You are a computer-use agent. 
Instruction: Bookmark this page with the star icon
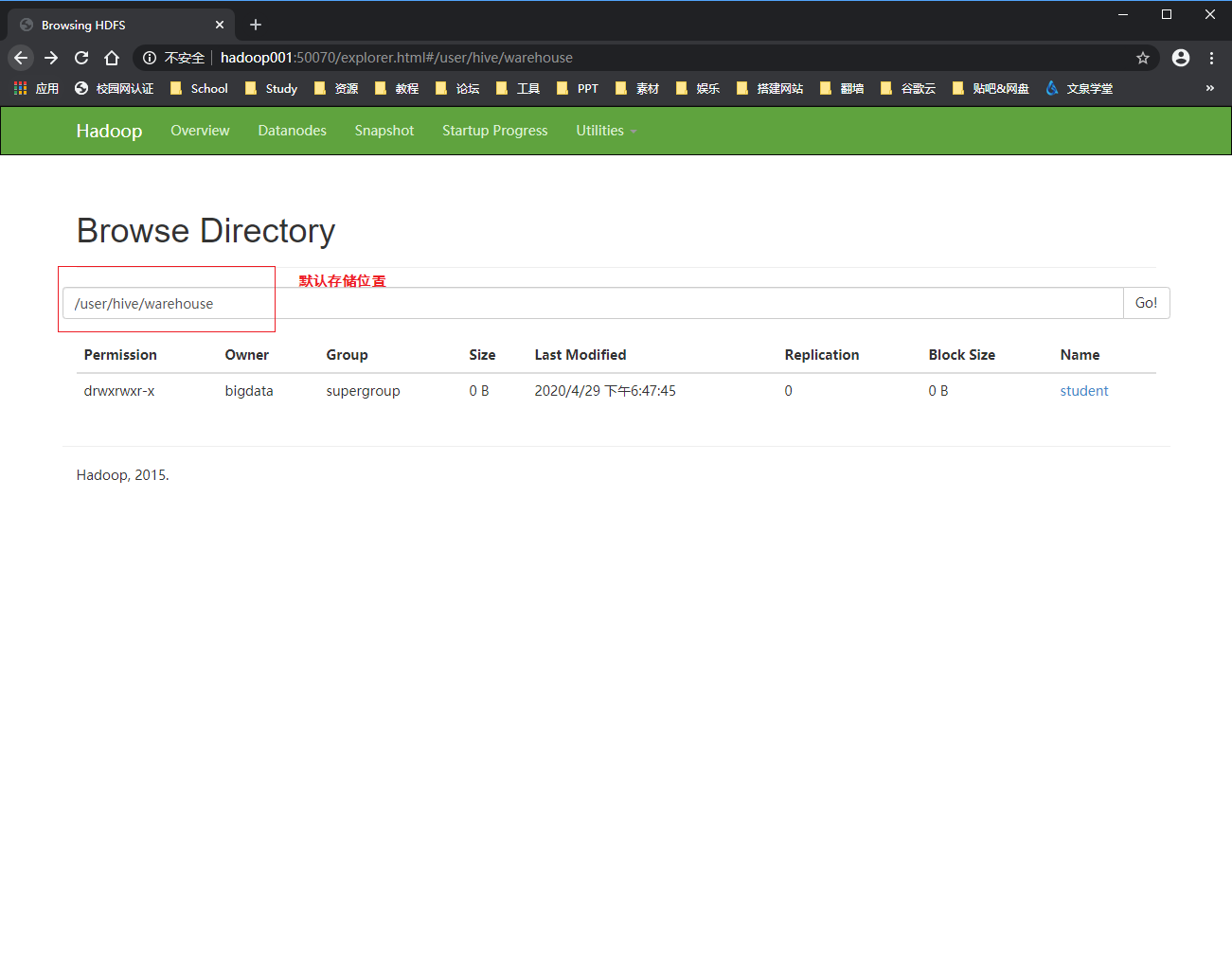(x=1143, y=58)
